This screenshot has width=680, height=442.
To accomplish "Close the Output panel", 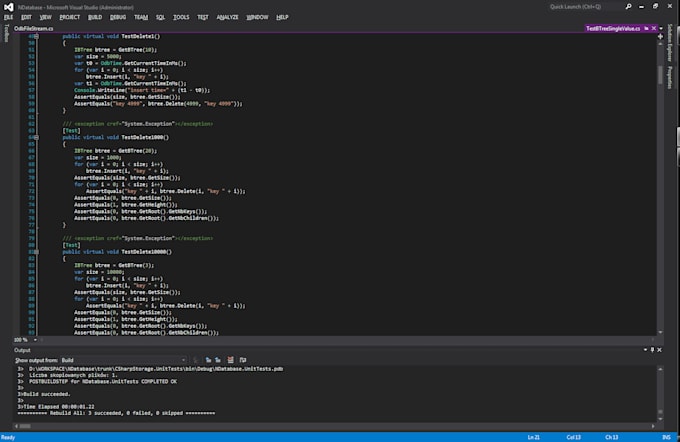I will (x=660, y=350).
